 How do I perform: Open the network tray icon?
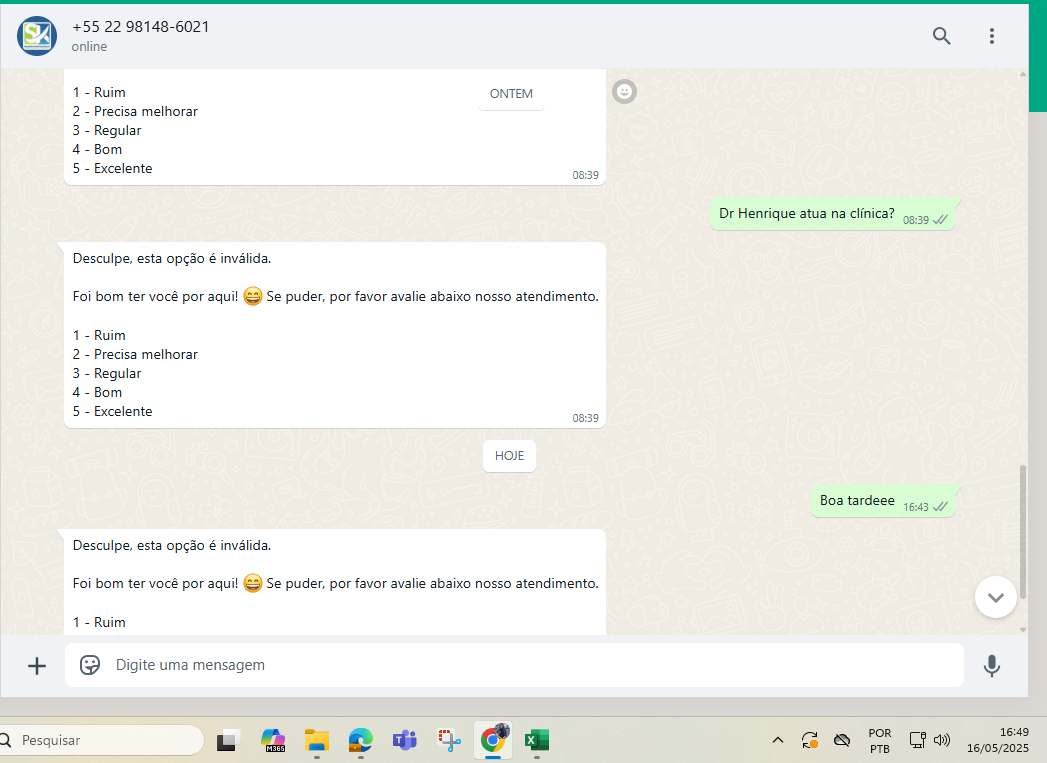(x=917, y=740)
